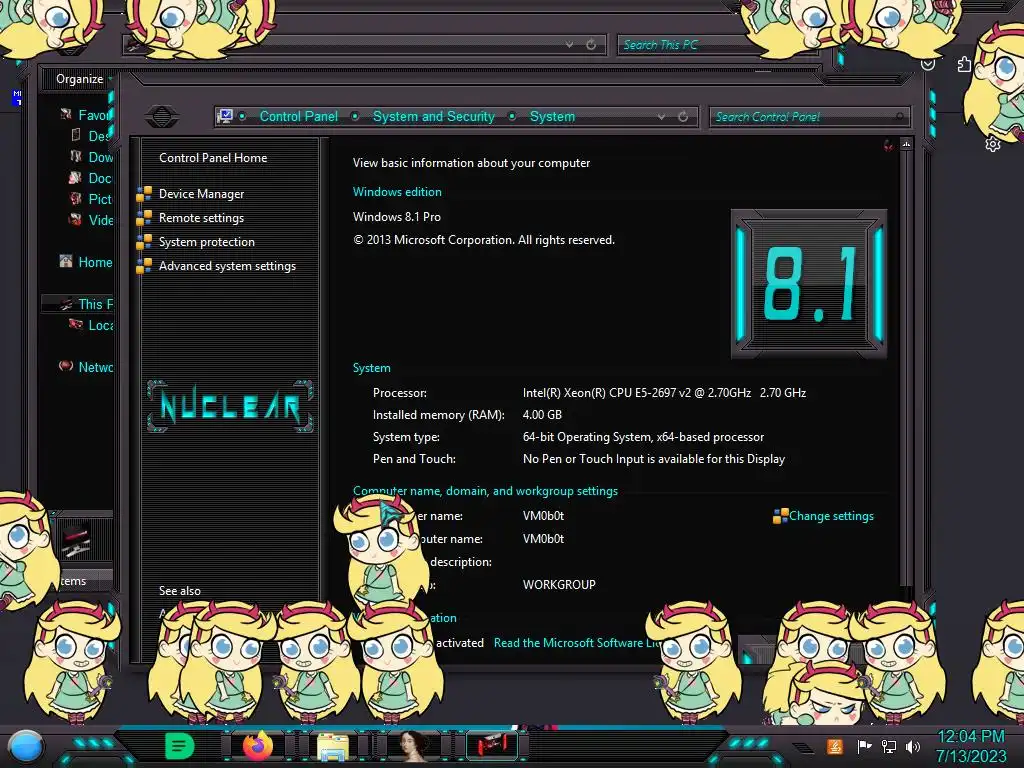Open the clock showing 12:04 PM

point(971,746)
